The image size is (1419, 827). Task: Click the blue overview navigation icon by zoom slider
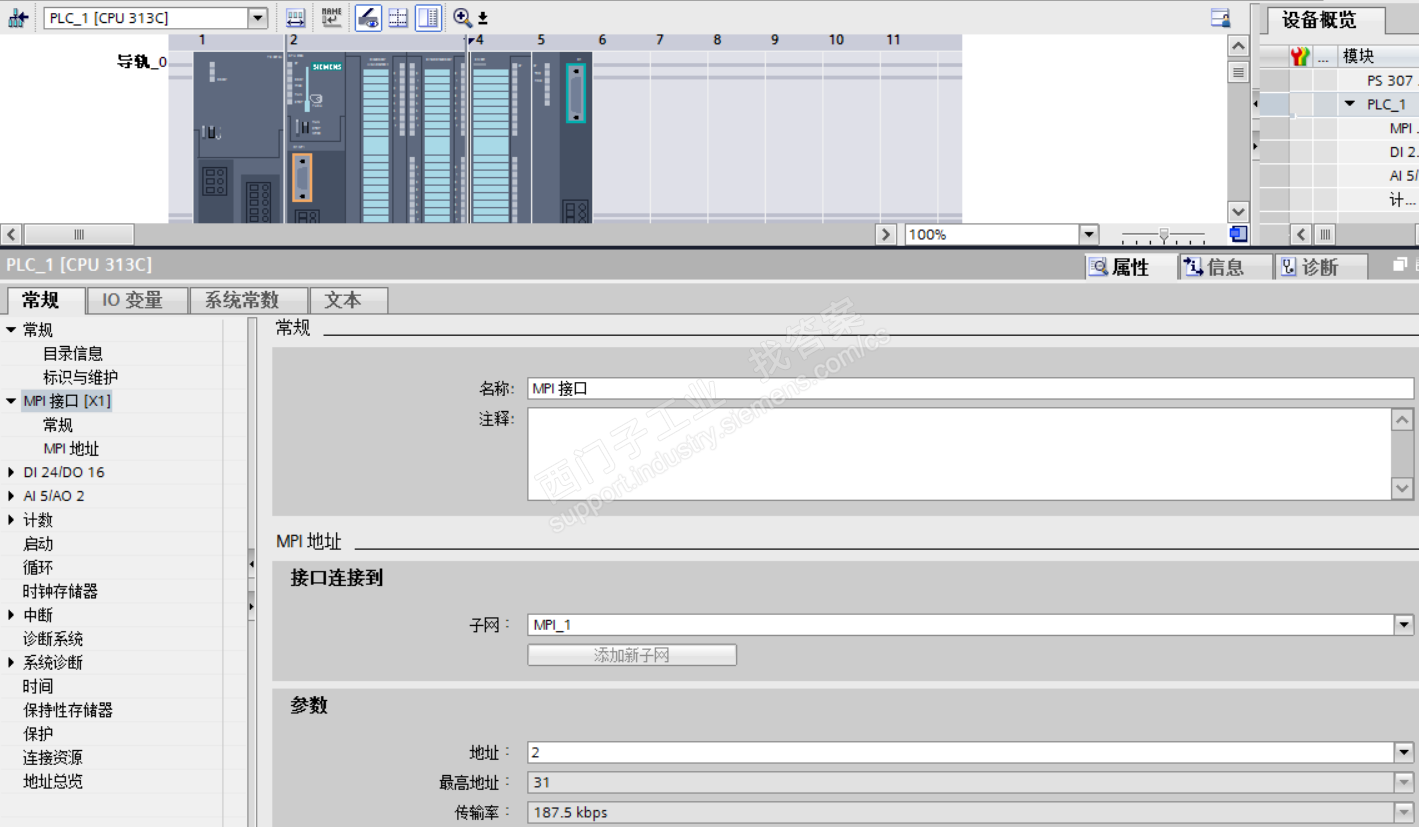(x=1239, y=234)
